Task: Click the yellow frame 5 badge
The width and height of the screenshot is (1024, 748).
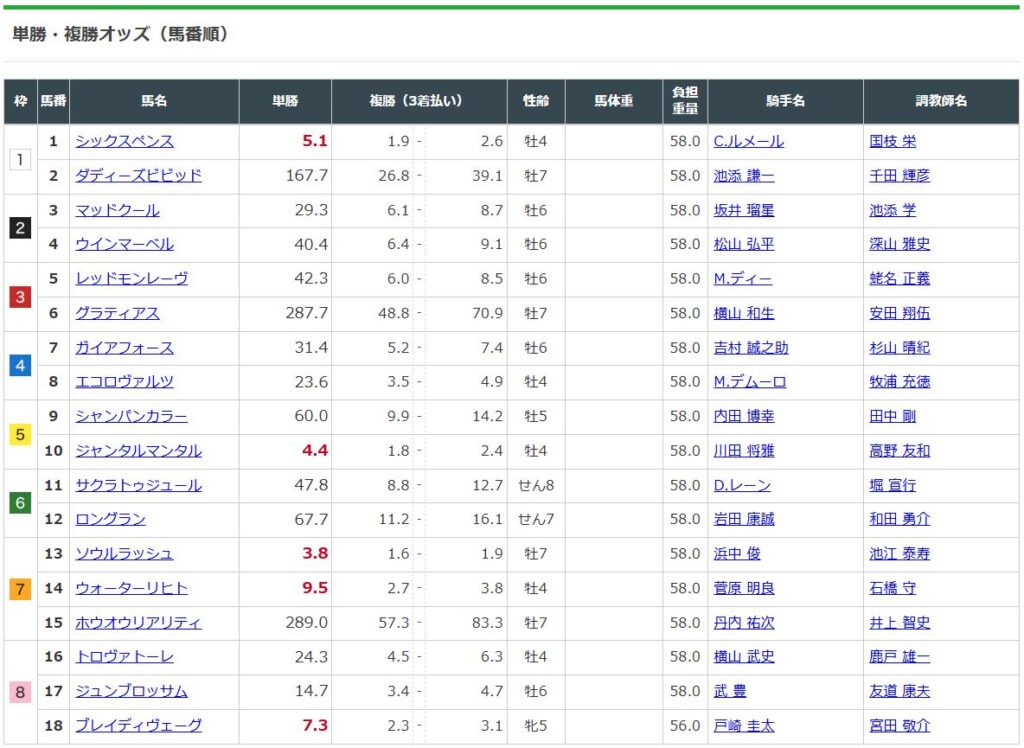Action: coord(20,434)
